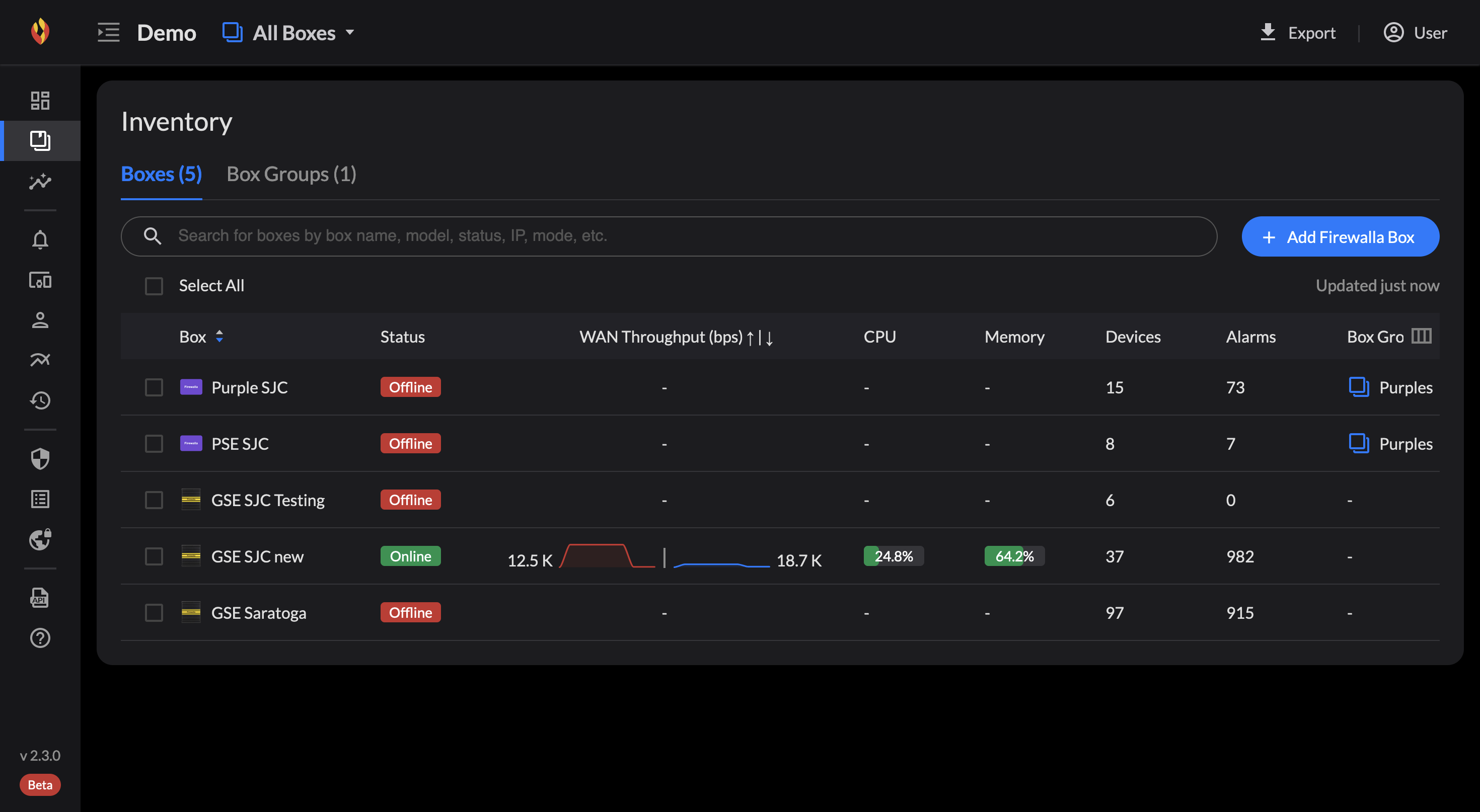The image size is (1480, 812).
Task: Check the GSE SJC new row checkbox
Action: click(154, 556)
